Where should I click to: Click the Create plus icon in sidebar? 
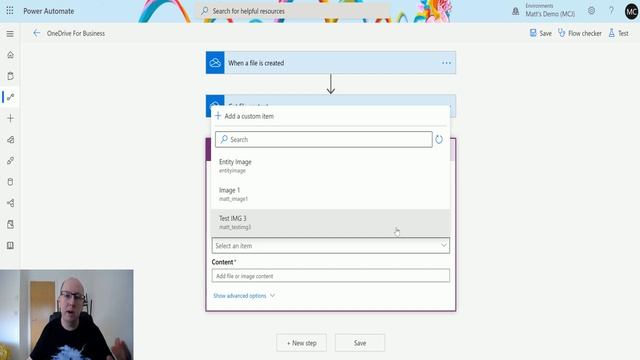(10, 118)
